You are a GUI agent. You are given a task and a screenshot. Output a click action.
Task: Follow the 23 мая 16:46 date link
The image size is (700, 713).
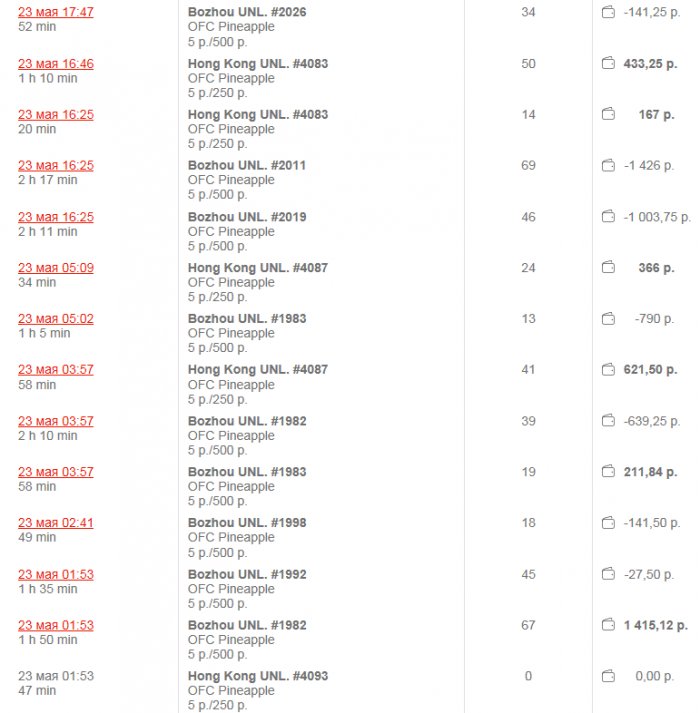(x=56, y=64)
